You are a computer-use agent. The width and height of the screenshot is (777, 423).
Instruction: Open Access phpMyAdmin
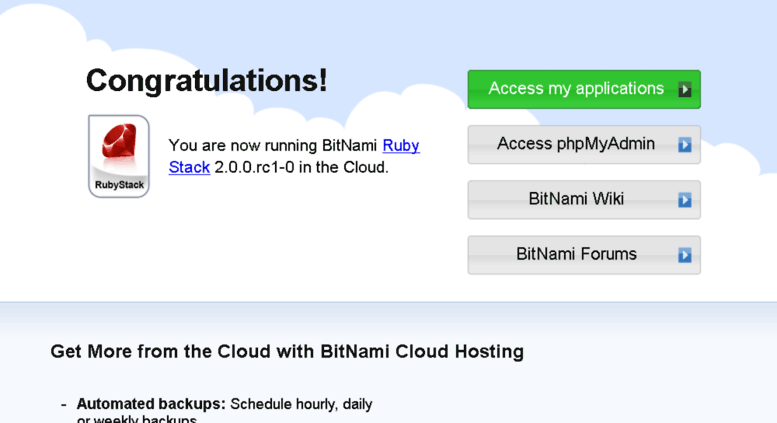pyautogui.click(x=584, y=145)
